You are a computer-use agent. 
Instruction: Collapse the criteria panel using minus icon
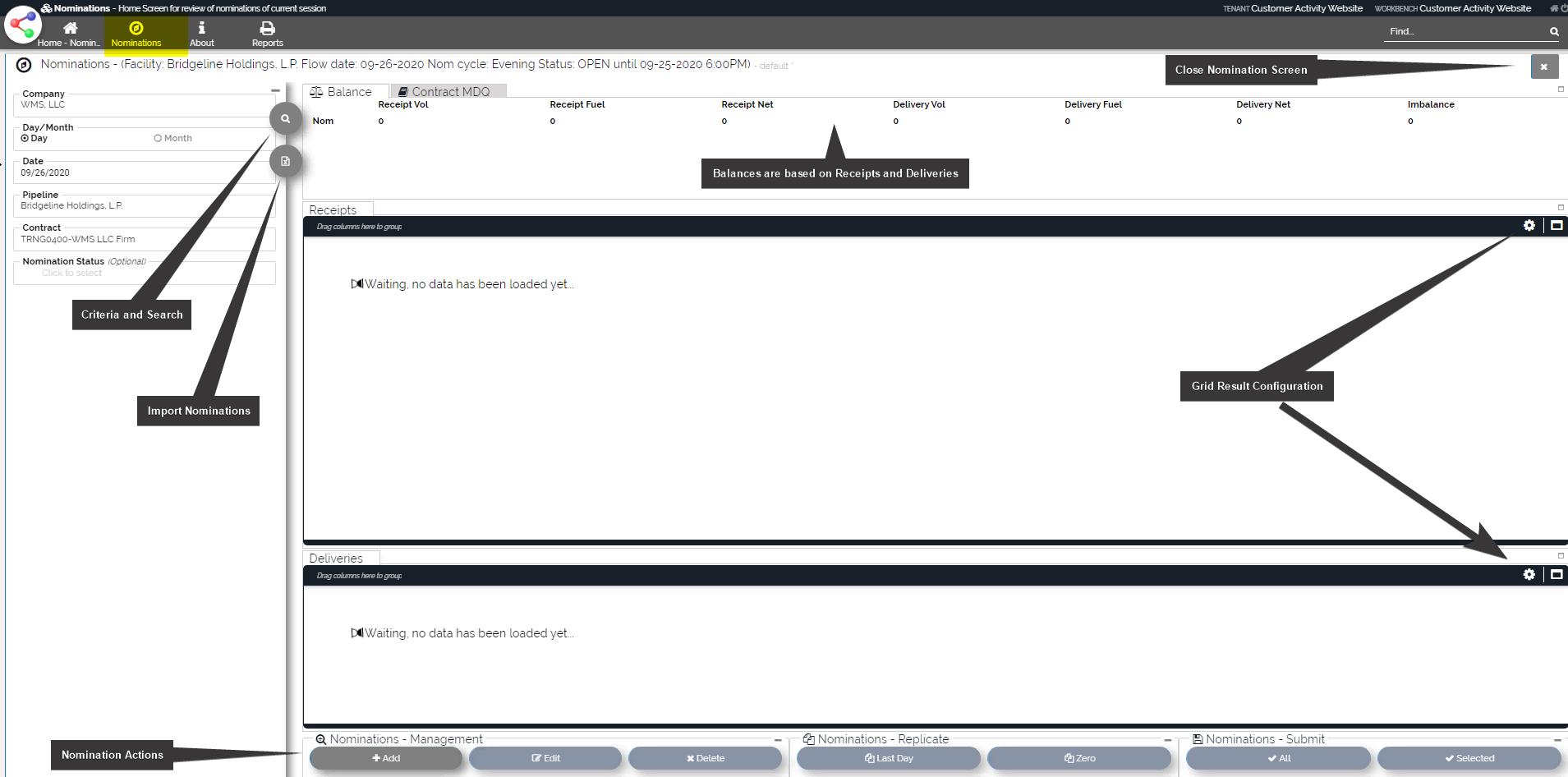coord(275,90)
